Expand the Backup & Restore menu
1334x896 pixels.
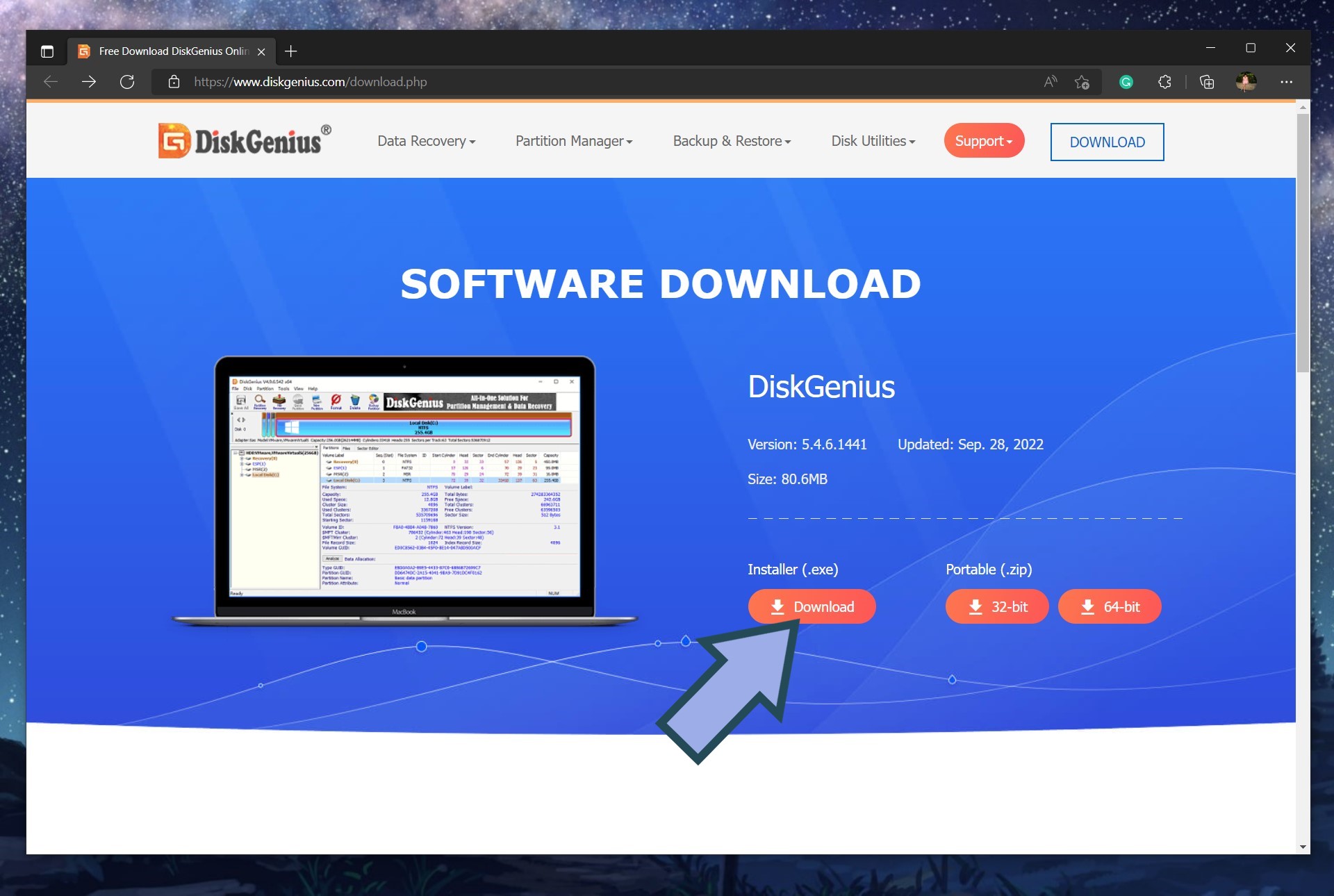point(732,141)
